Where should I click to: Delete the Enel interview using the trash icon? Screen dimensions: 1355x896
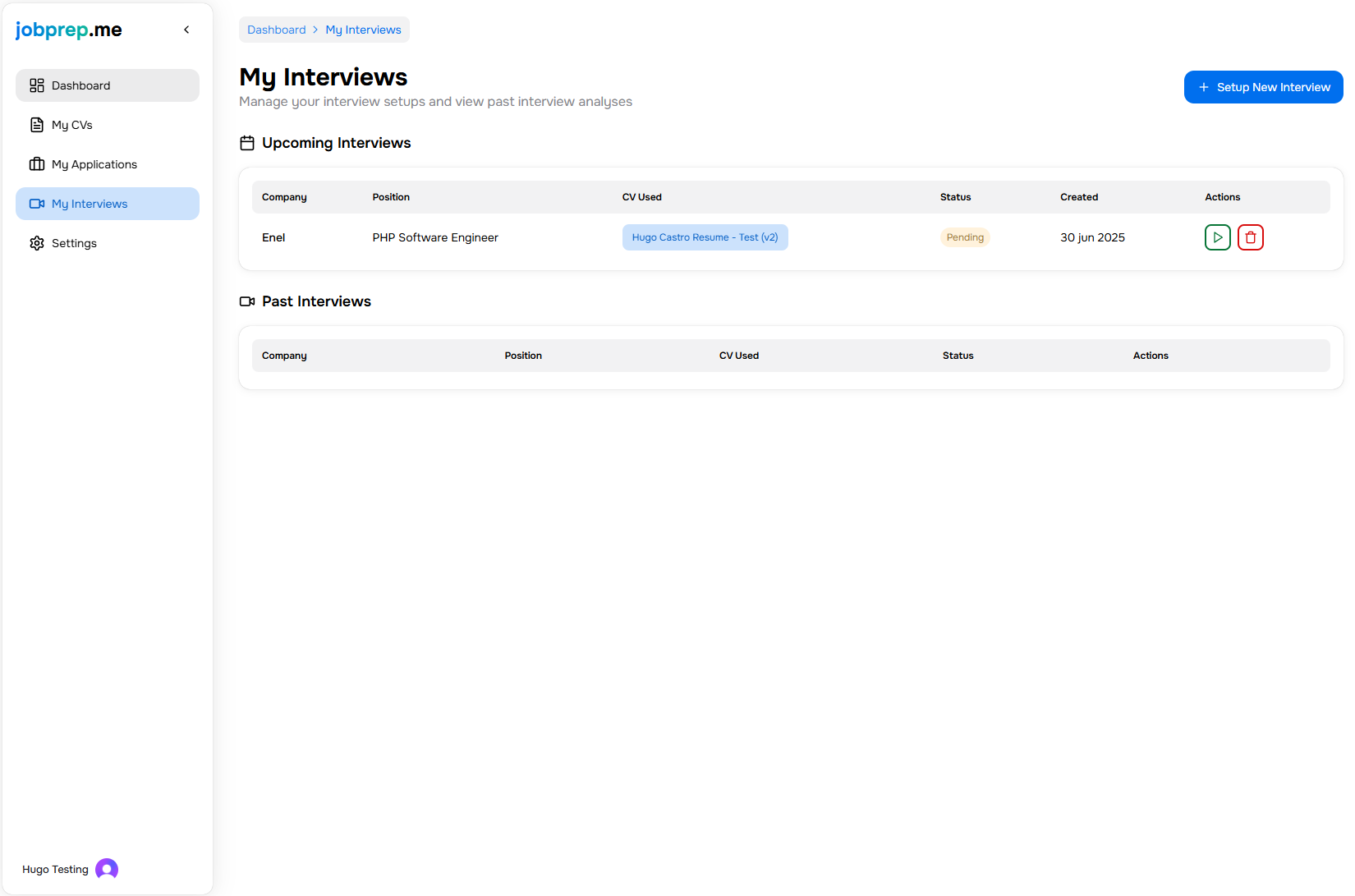pos(1251,237)
